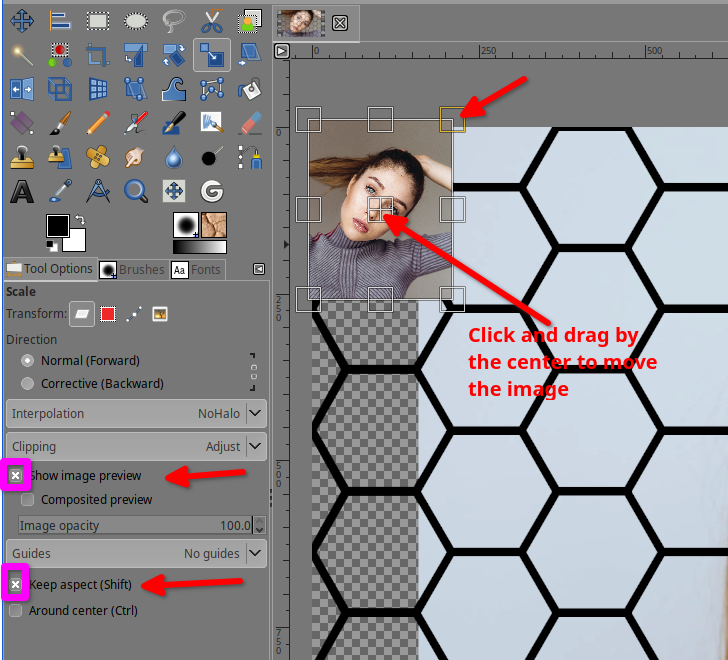Select the Foreground Select tool
Screen dimensions: 728x660
[250, 21]
